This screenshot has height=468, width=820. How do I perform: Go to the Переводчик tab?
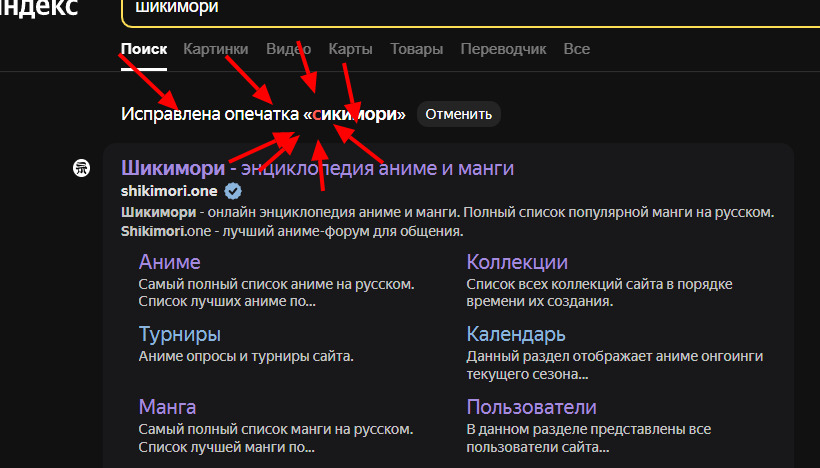pyautogui.click(x=503, y=49)
